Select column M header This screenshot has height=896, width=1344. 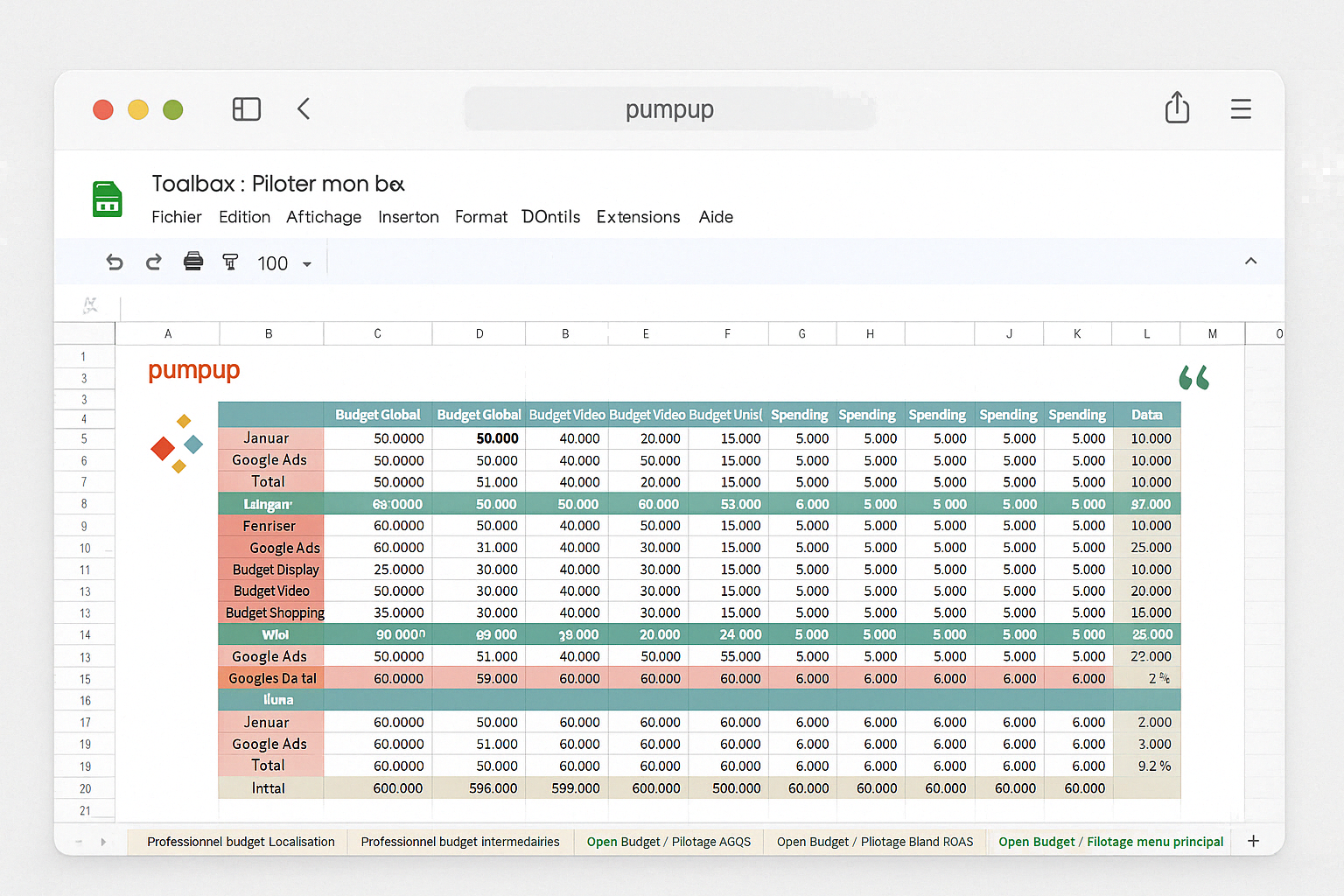pyautogui.click(x=1213, y=333)
